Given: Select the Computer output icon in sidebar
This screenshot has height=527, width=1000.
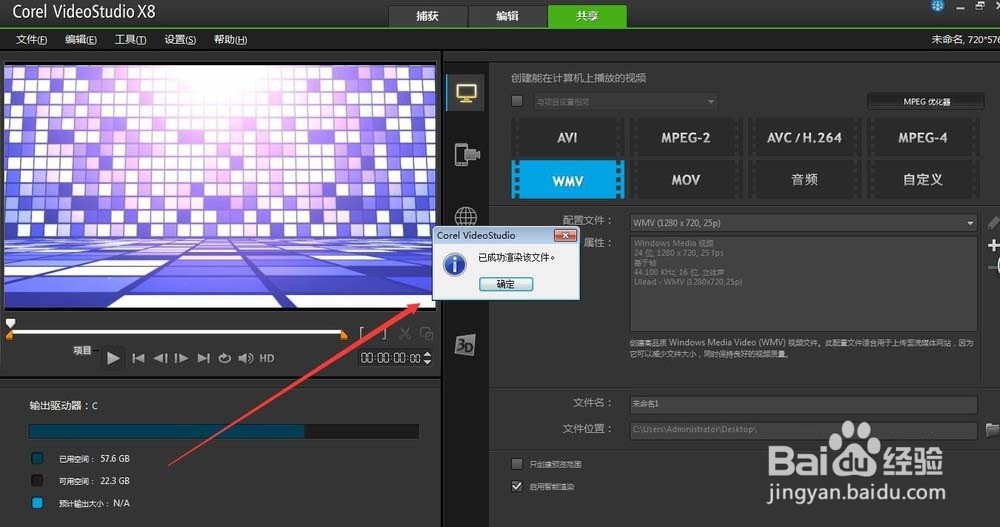Looking at the screenshot, I should pos(466,93).
